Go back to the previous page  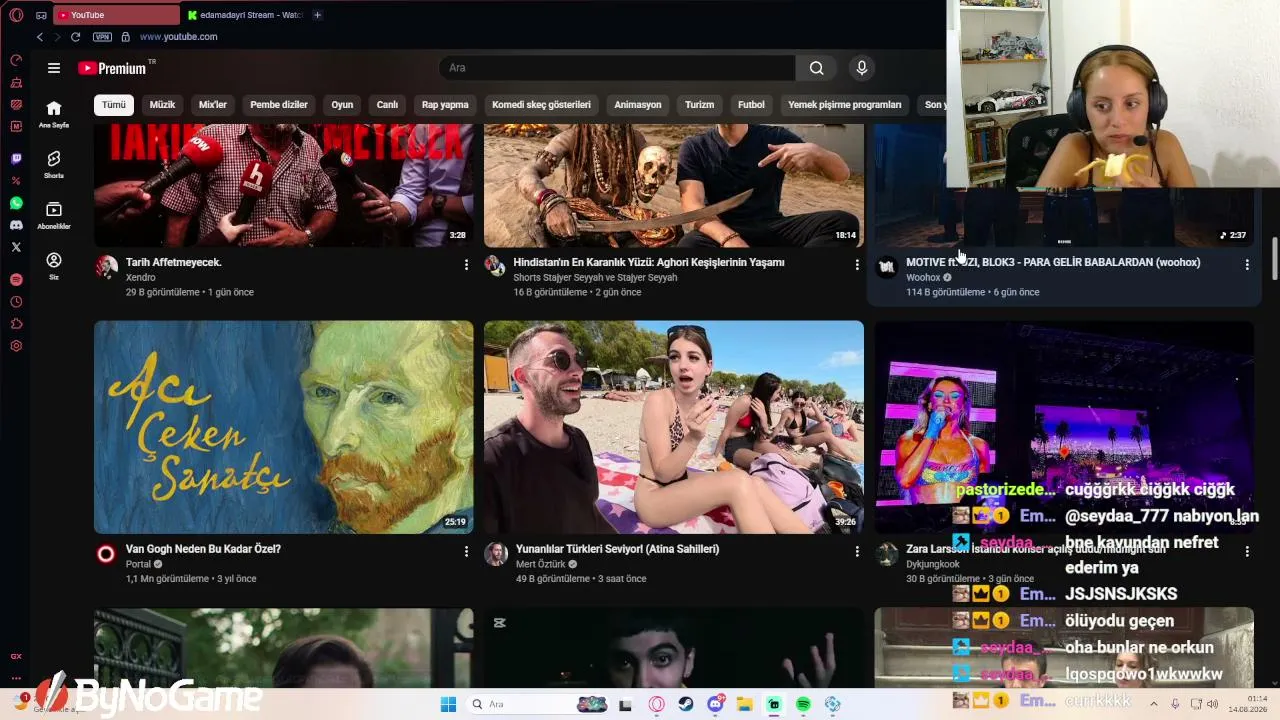click(x=40, y=37)
